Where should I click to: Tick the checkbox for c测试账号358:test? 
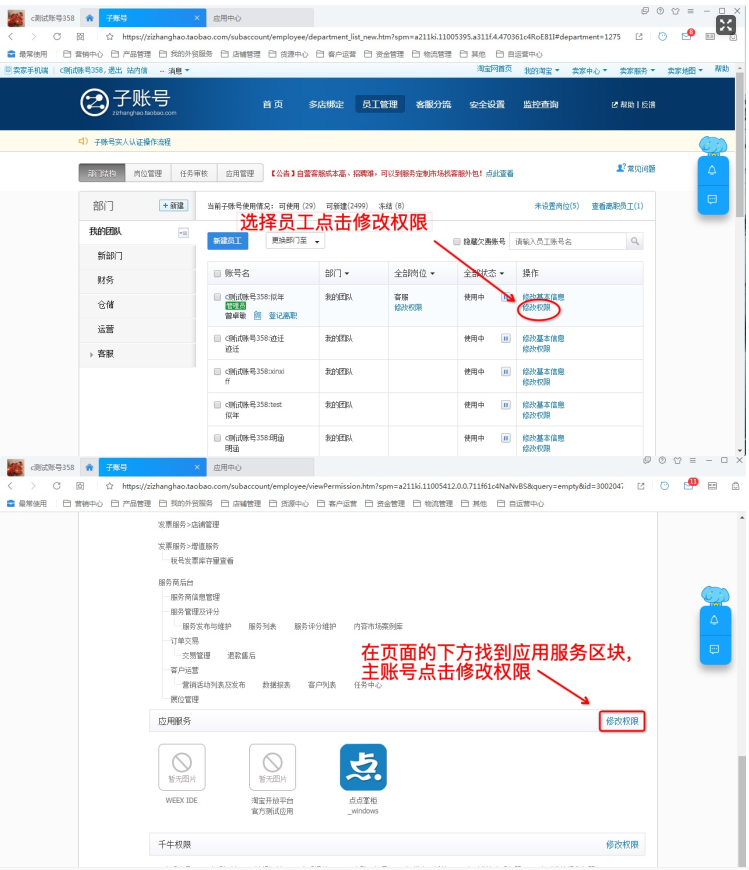(x=217, y=404)
